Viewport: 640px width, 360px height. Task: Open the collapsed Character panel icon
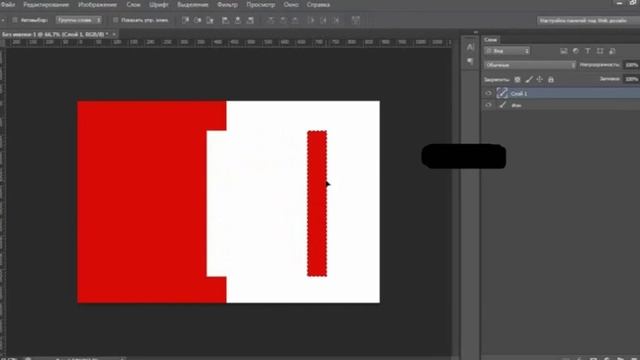tap(470, 47)
